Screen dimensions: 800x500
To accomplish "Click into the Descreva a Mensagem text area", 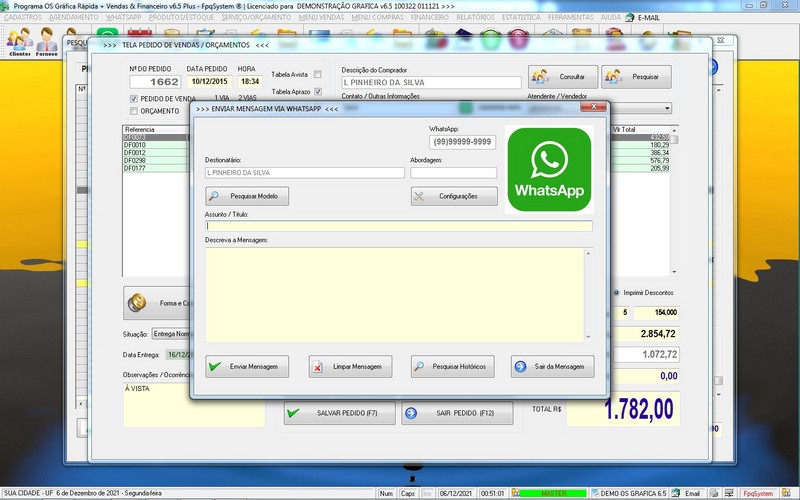I will pos(395,295).
